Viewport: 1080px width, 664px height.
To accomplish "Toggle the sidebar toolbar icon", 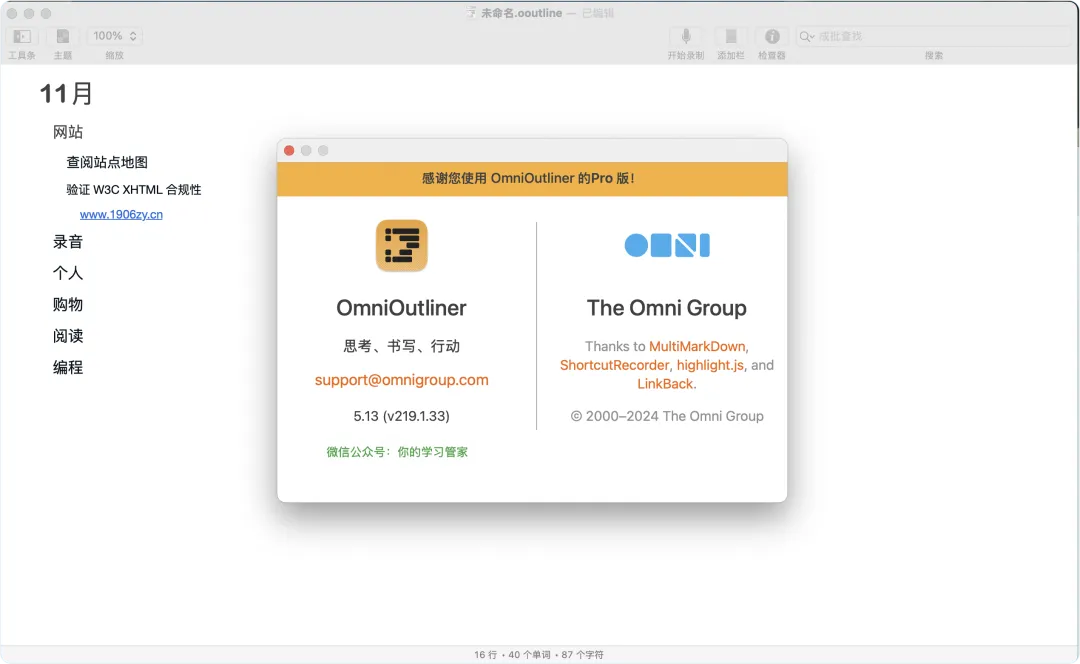I will click(x=22, y=36).
